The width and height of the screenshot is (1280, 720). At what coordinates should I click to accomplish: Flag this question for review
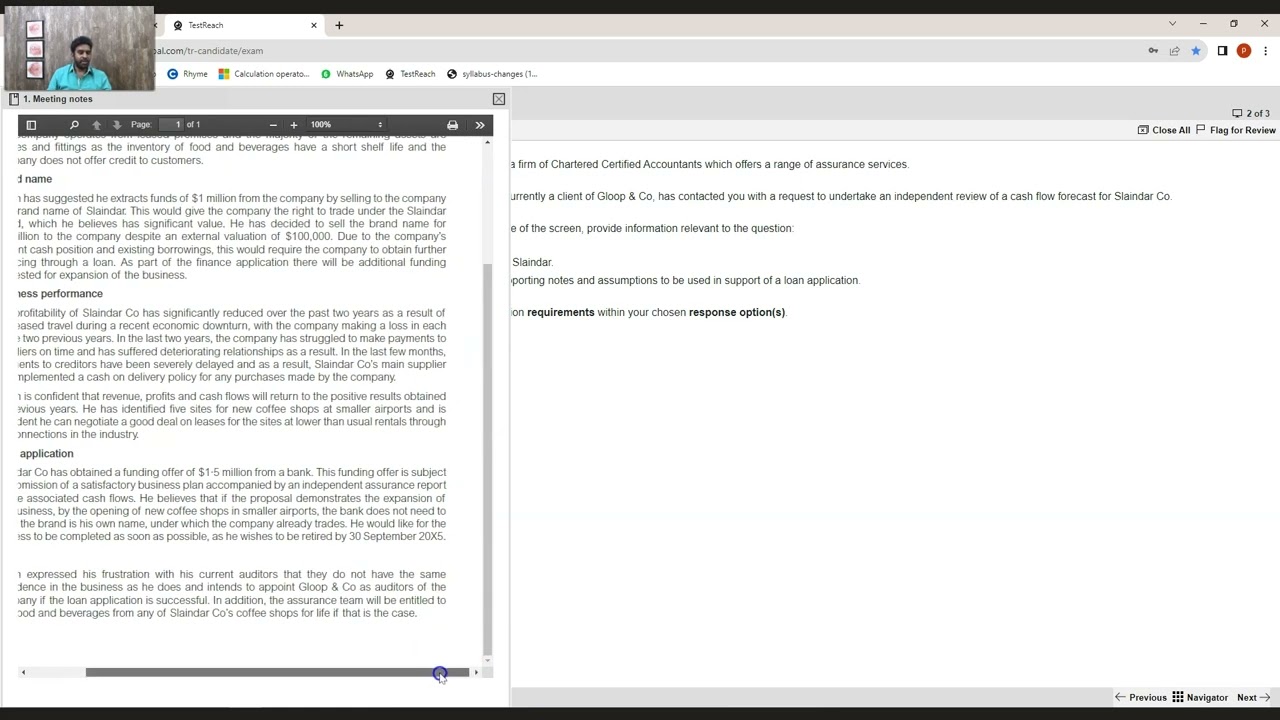[x=1236, y=130]
